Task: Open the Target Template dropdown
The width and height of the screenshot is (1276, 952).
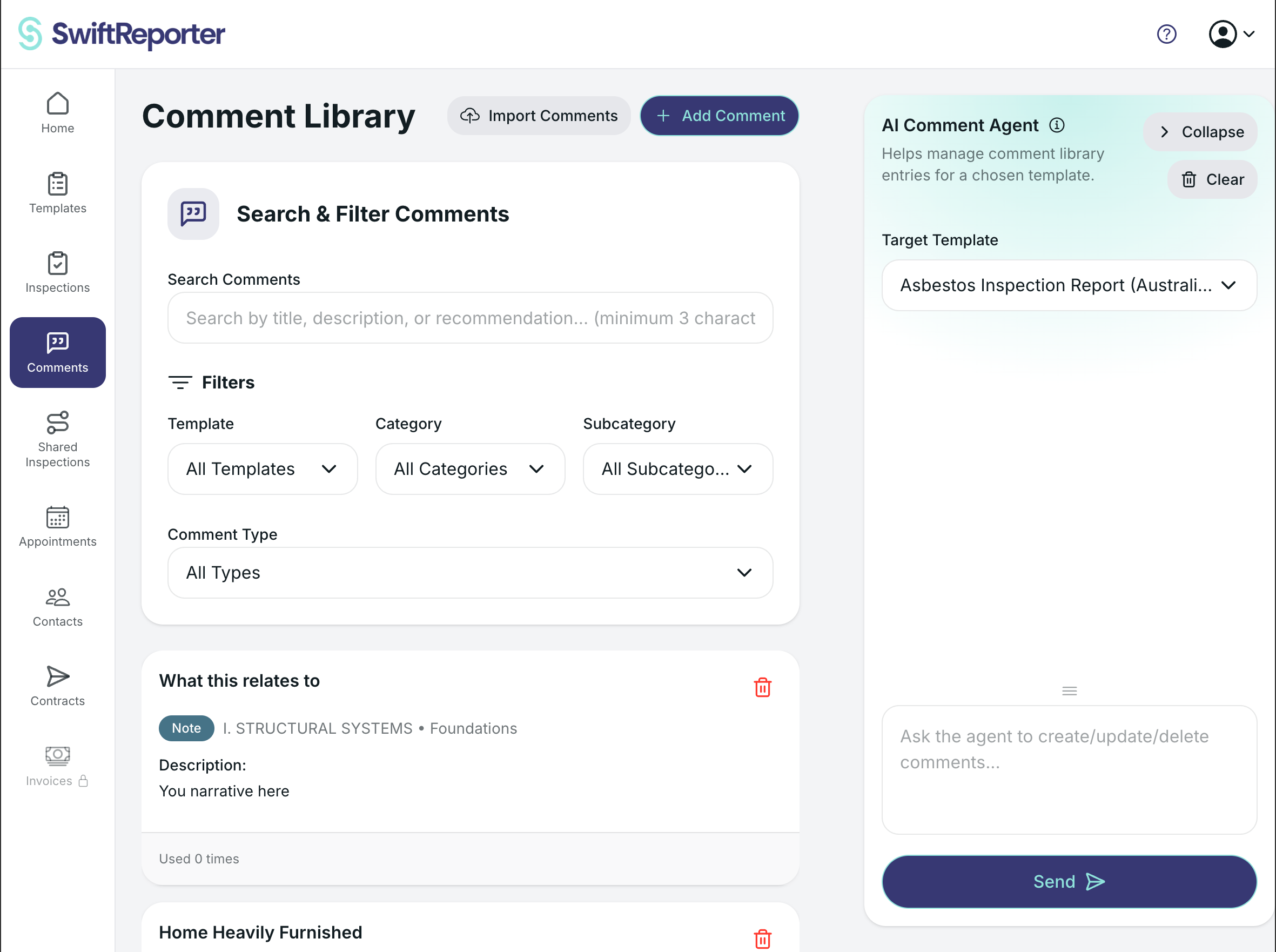Action: click(x=1069, y=285)
